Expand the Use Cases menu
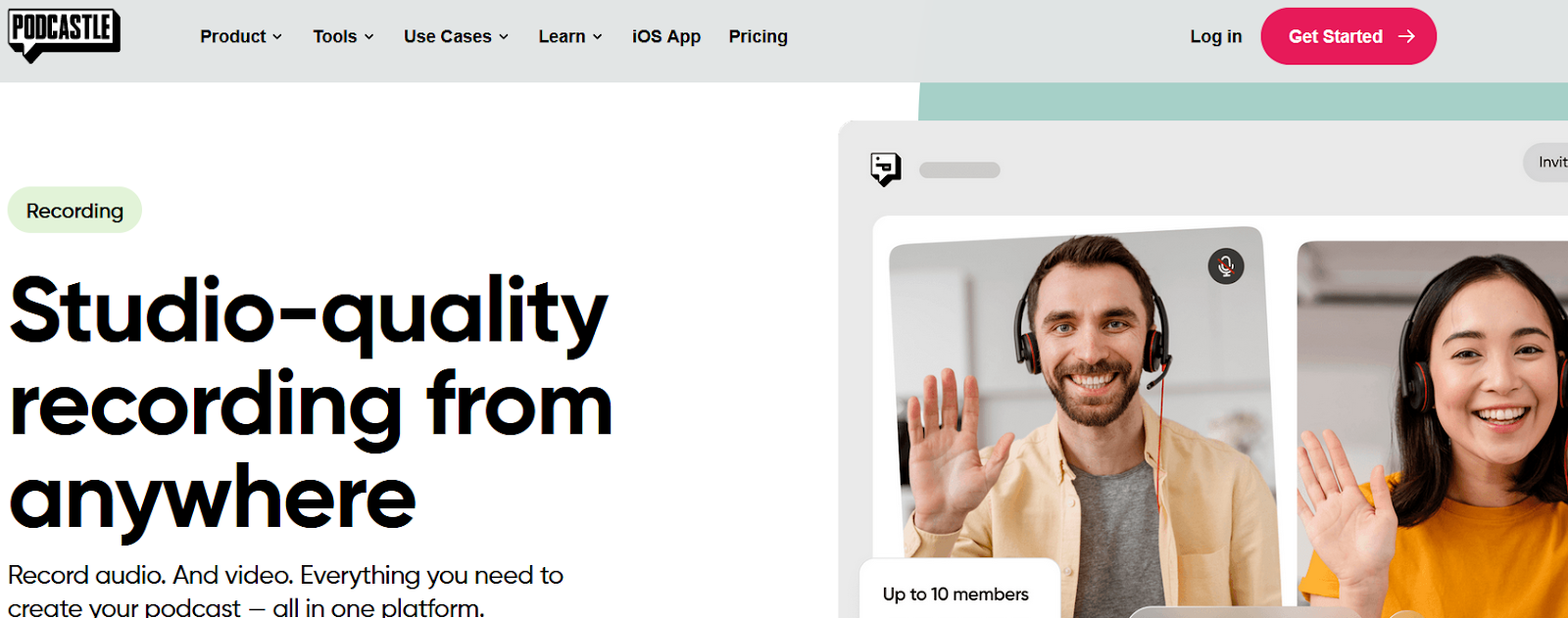The height and width of the screenshot is (618, 1568). pyautogui.click(x=456, y=36)
